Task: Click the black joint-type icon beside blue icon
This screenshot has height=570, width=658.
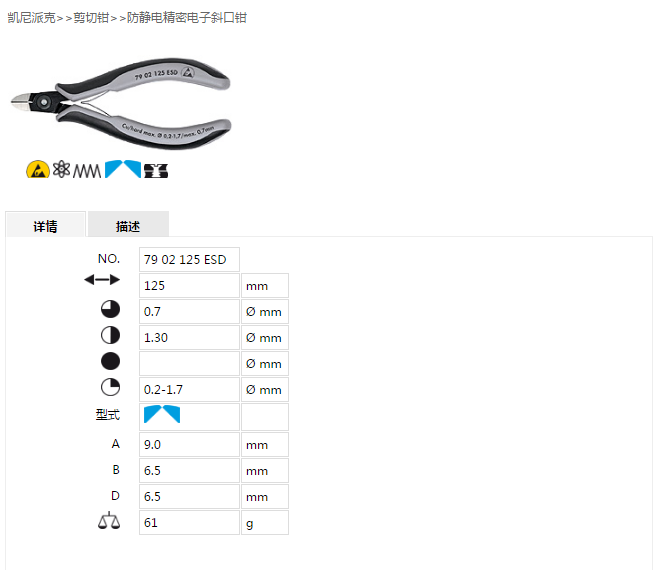Action: click(156, 170)
